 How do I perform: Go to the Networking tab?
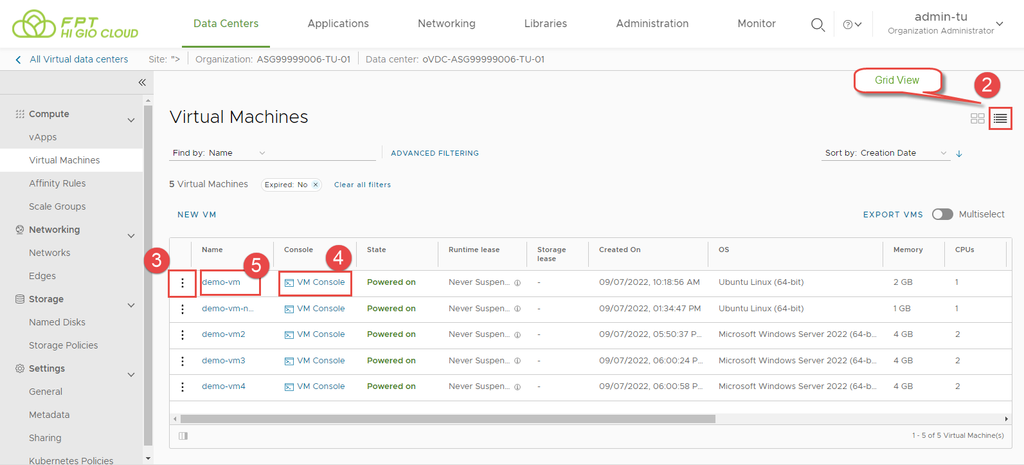pos(446,23)
